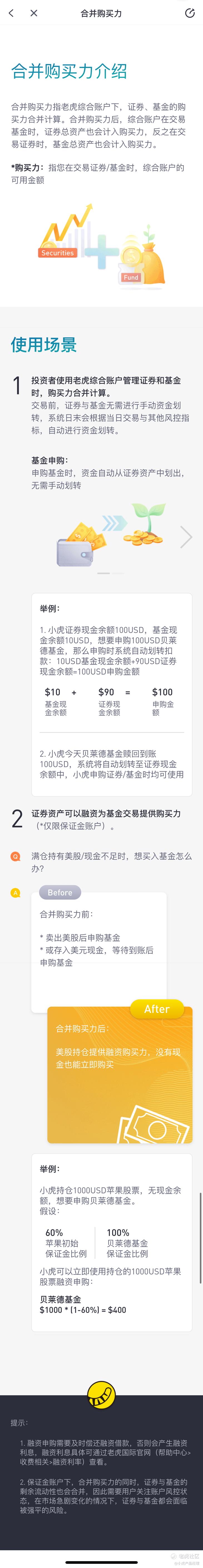The height and width of the screenshot is (1568, 203).
Task: Tap the refresh icon at top right
Action: coord(190,13)
